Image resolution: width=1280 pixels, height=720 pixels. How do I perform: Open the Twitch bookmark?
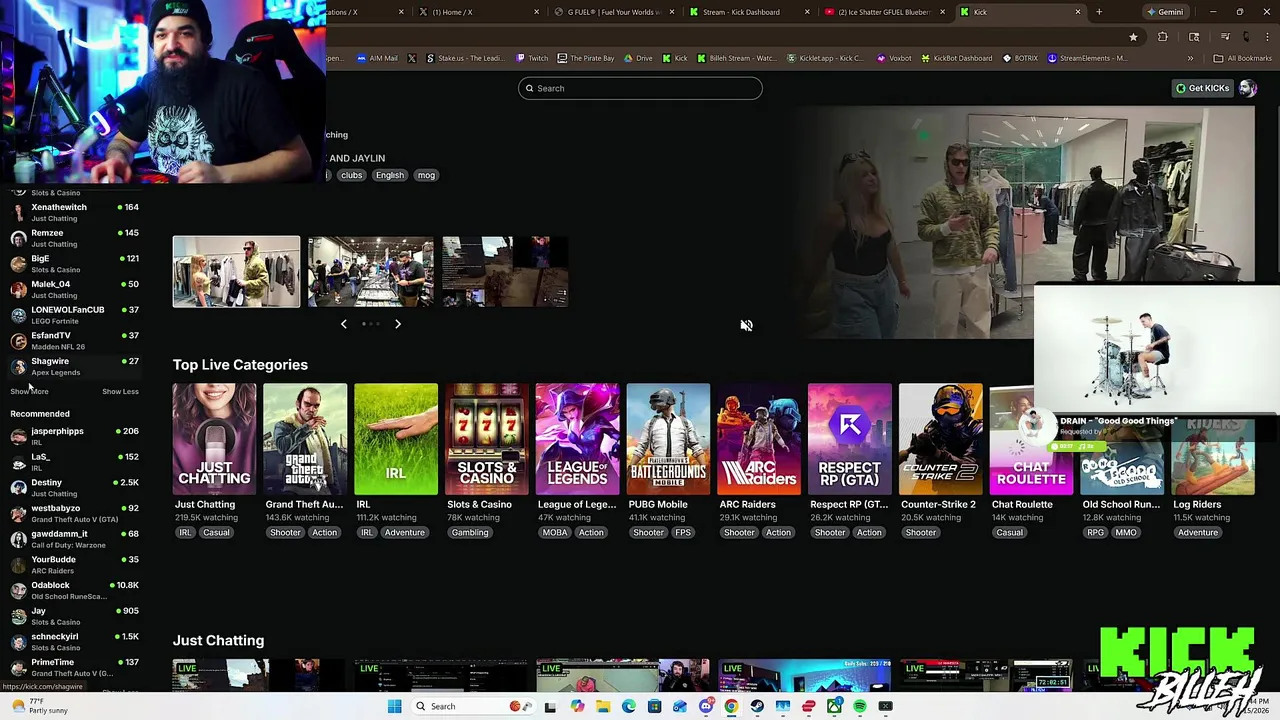click(x=532, y=58)
